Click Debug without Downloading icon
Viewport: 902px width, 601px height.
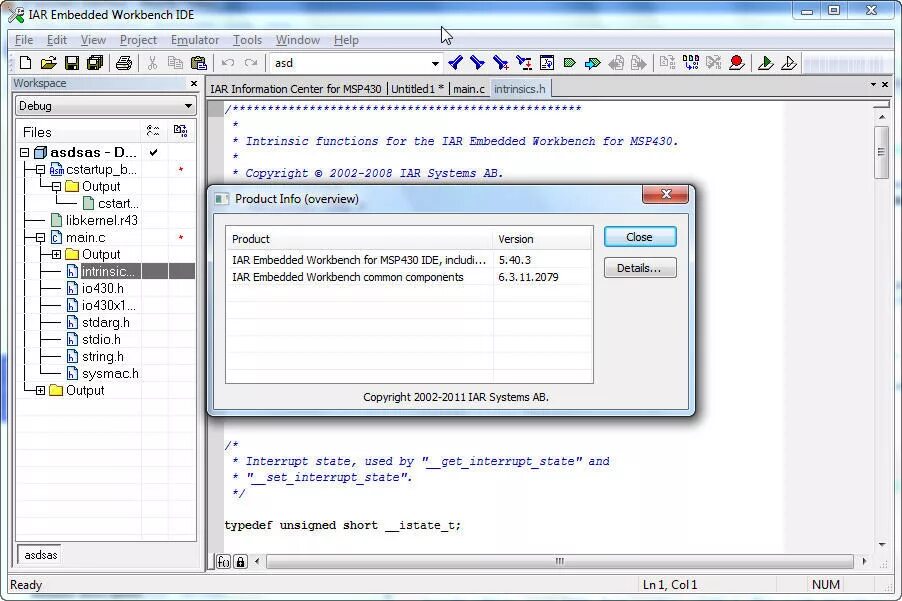pyautogui.click(x=789, y=63)
